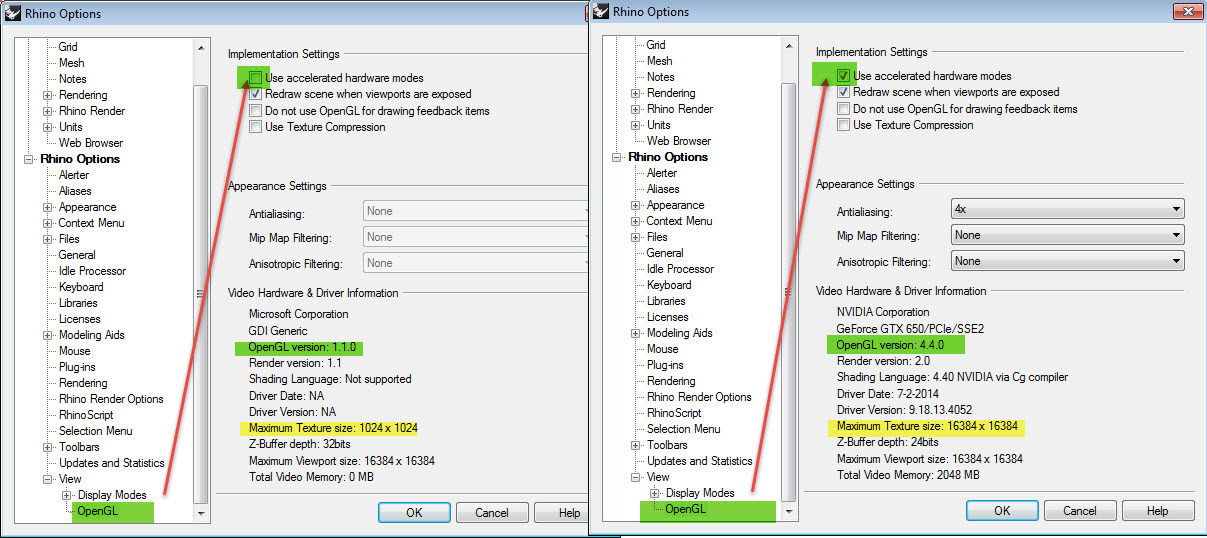Image resolution: width=1207 pixels, height=538 pixels.
Task: Expand Display Modes node in left window tree
Action: click(x=66, y=495)
